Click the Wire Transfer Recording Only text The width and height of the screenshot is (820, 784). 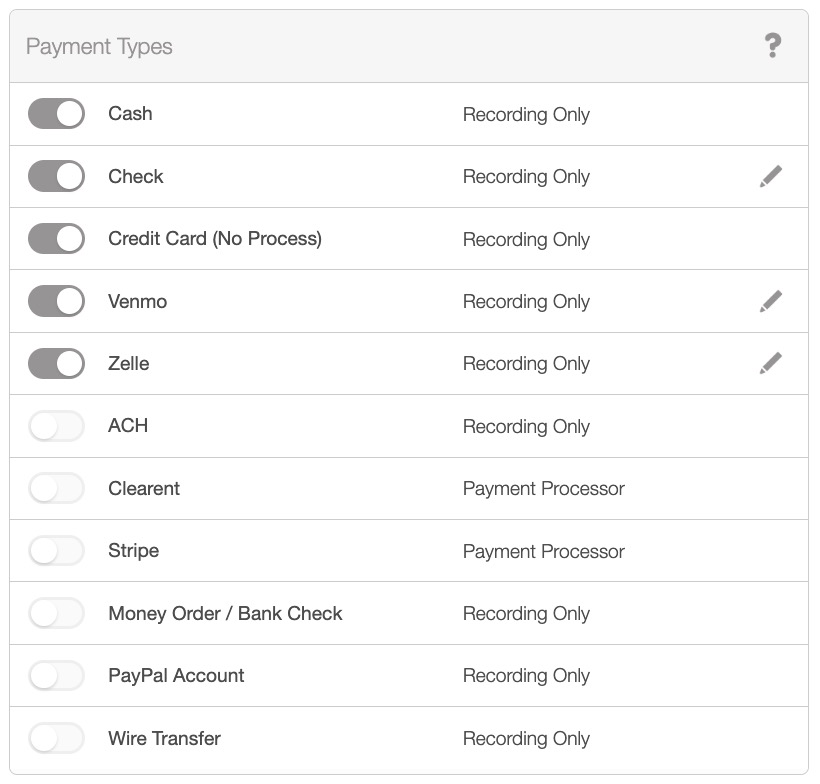tap(526, 739)
